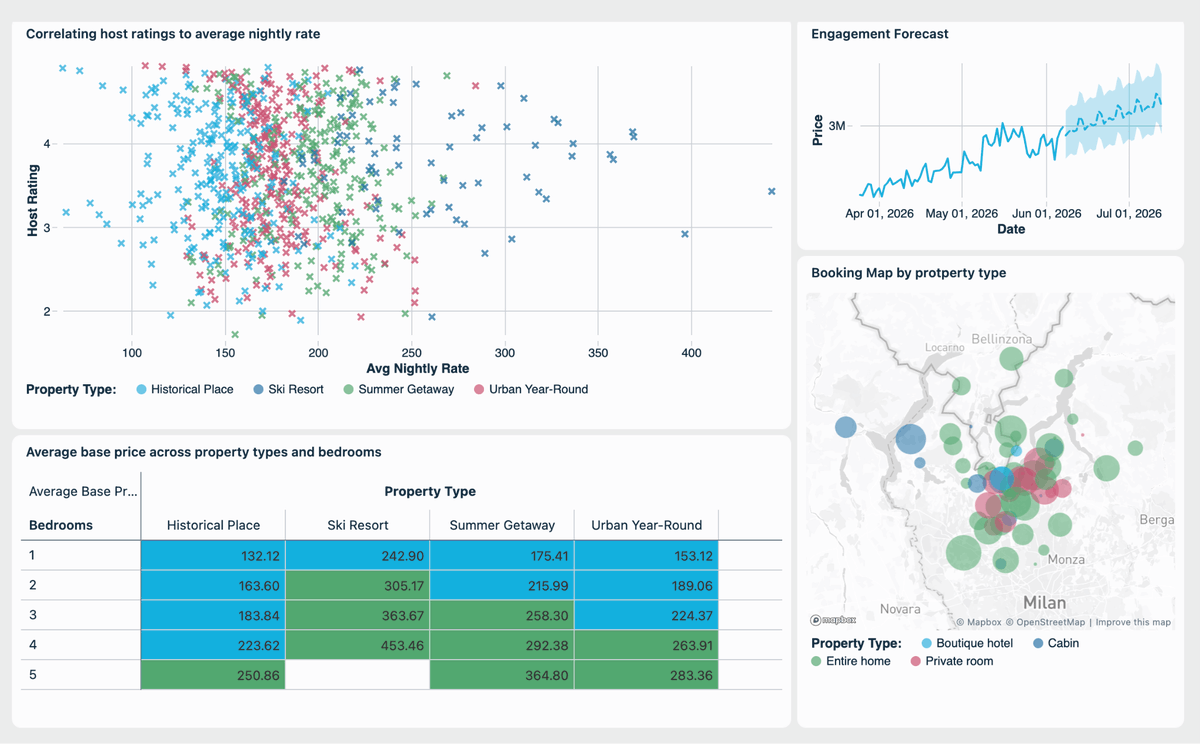Click the Host Rating axis title
Viewport: 1200px width, 744px height.
[33, 201]
